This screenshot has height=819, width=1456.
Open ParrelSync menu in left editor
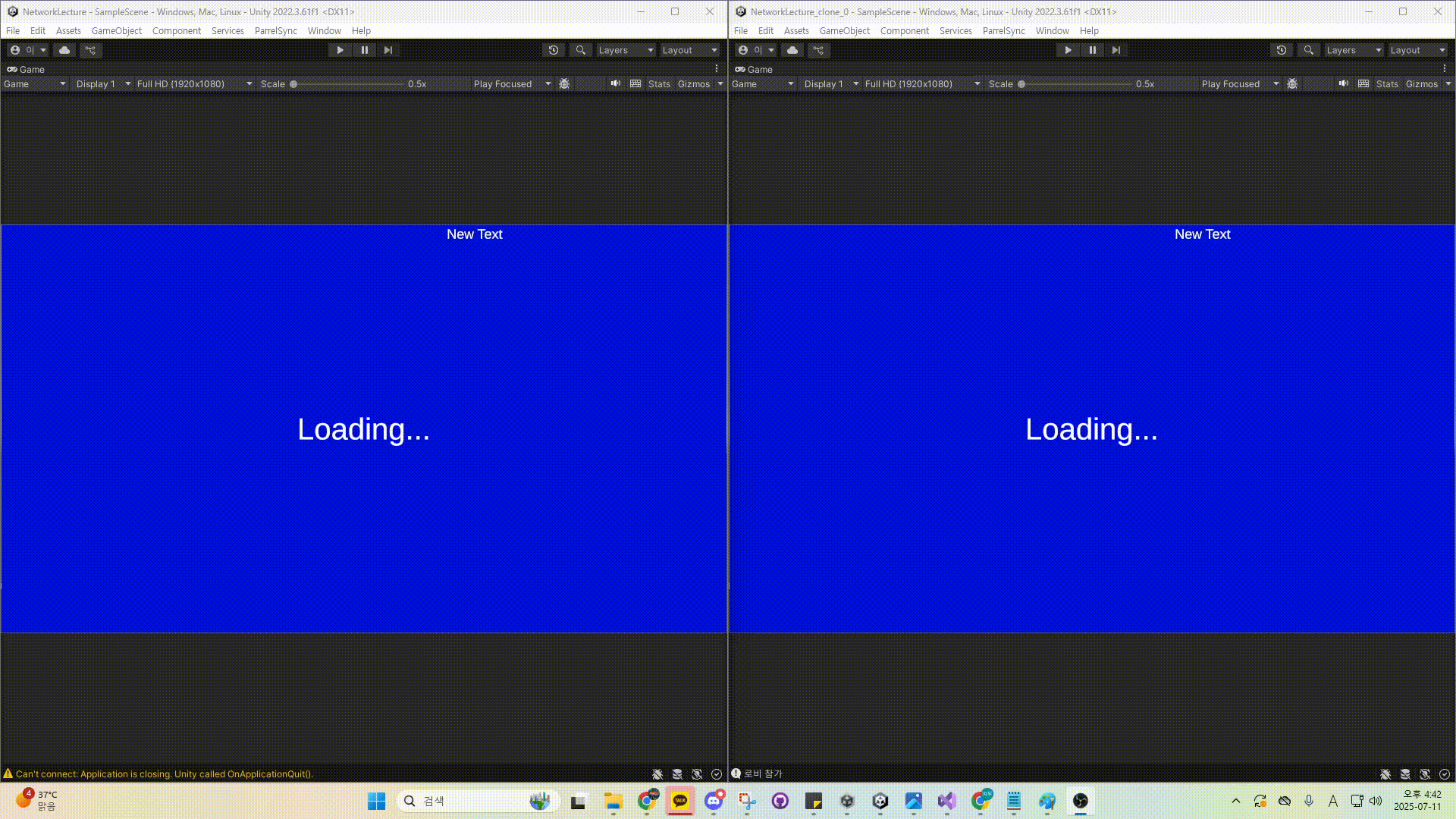tap(275, 31)
